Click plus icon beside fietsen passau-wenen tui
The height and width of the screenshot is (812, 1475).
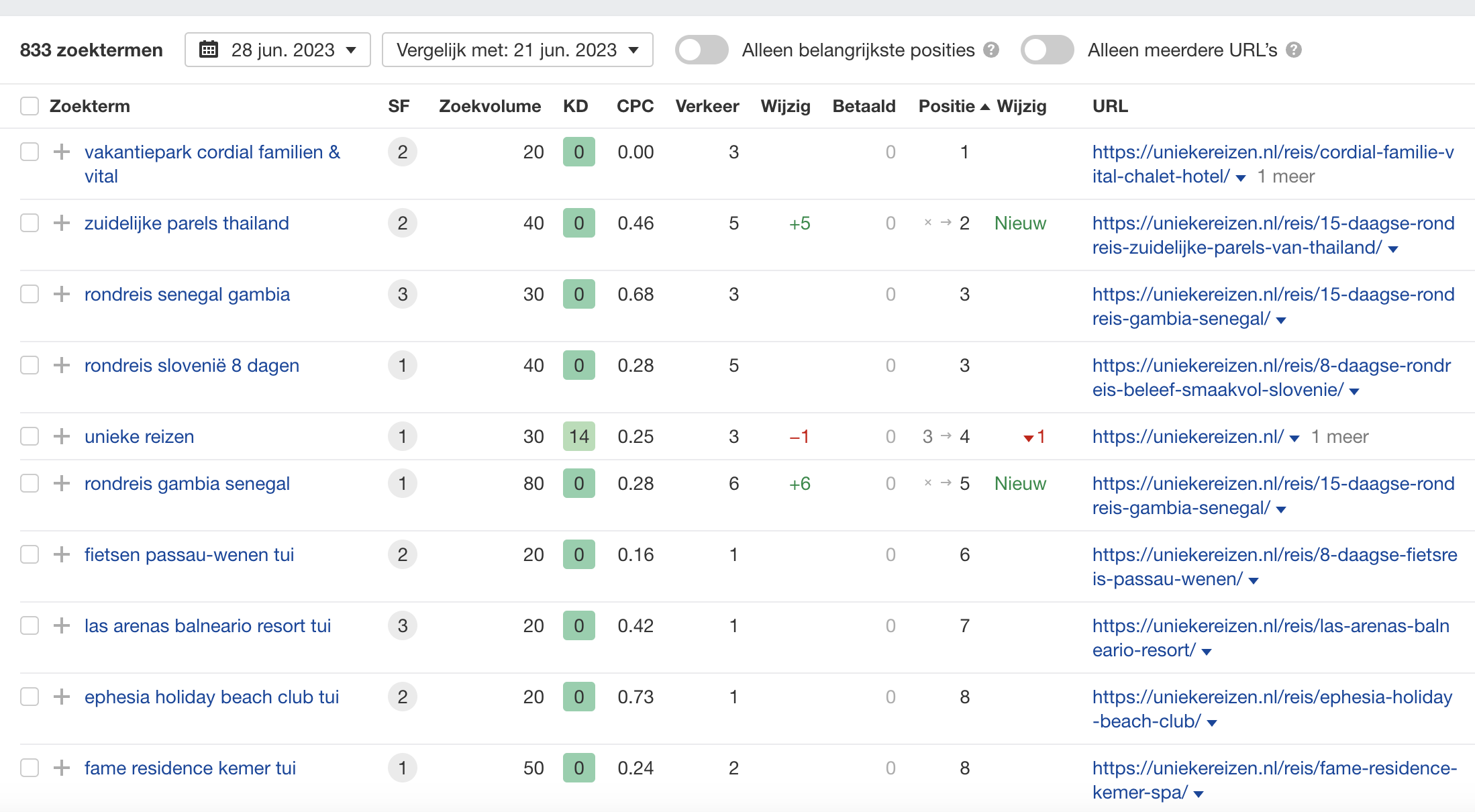(x=62, y=554)
